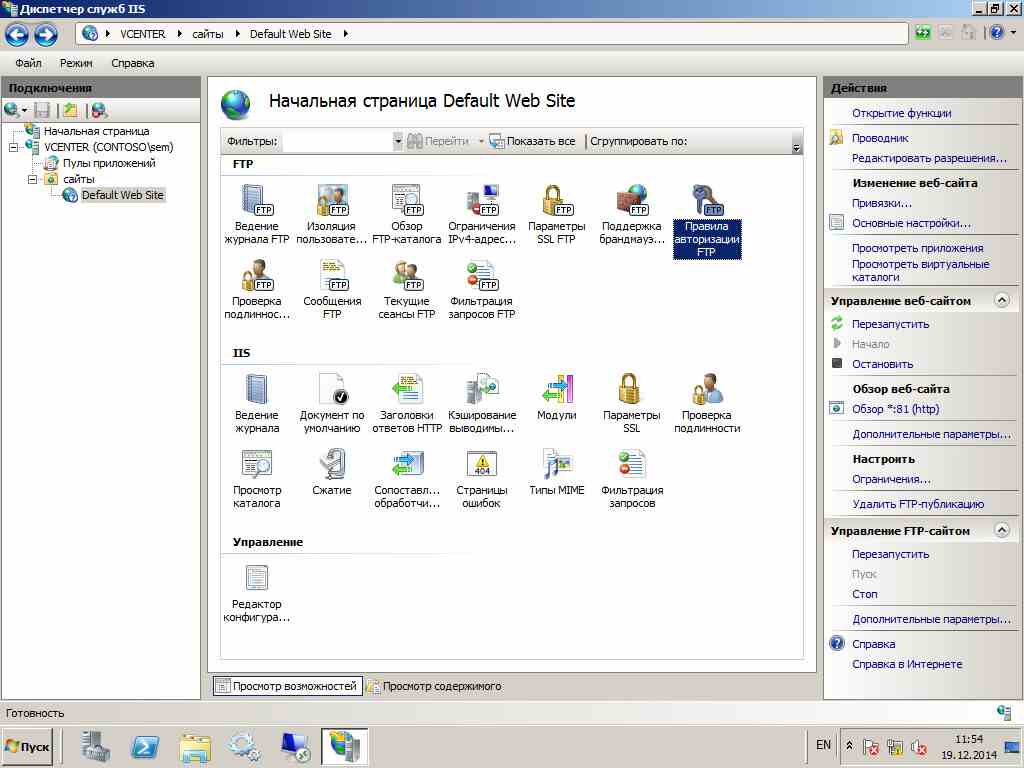Open IIS Параметры SSL icon
This screenshot has width=1024, height=768.
[632, 403]
